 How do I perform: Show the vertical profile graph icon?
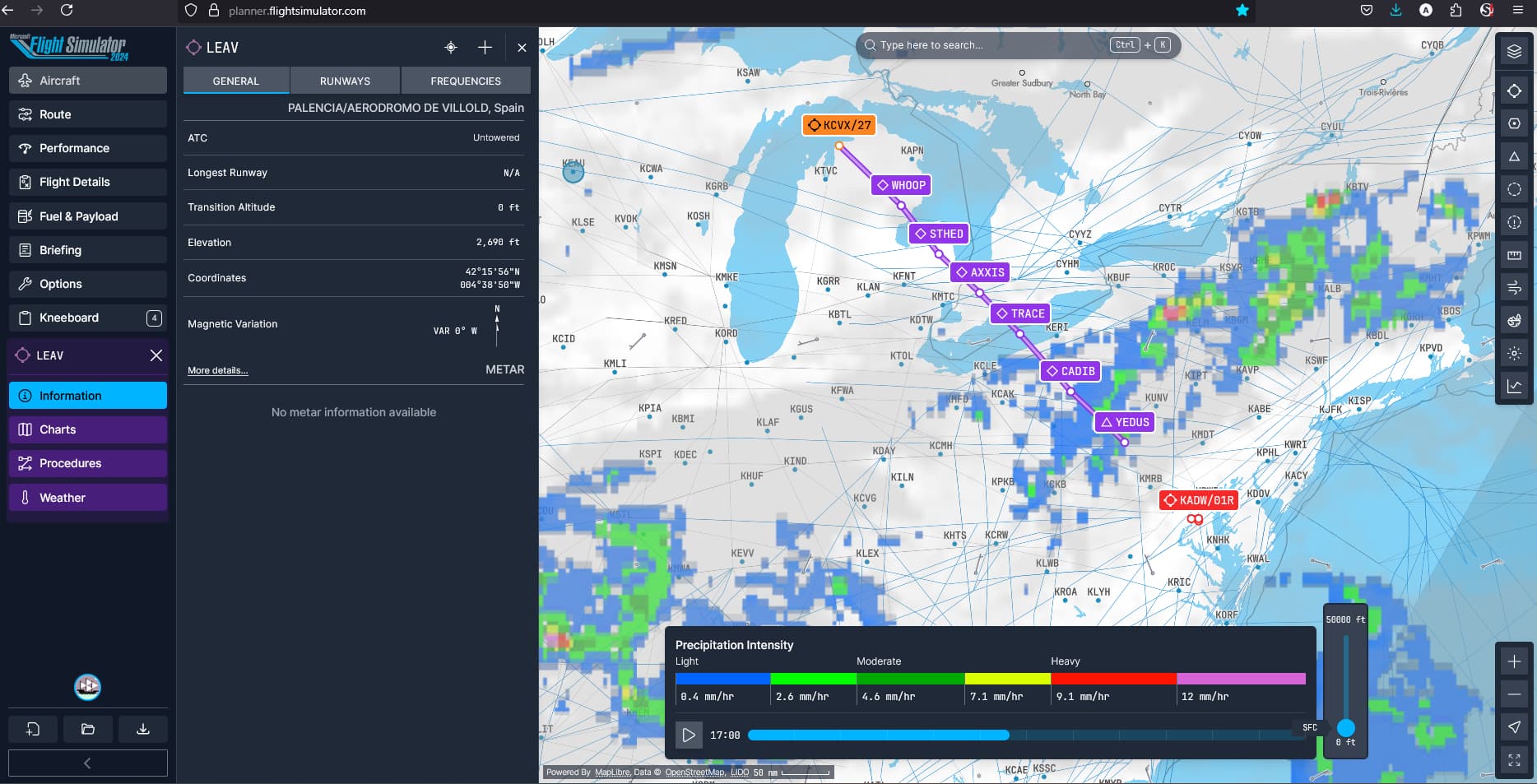[x=1514, y=386]
